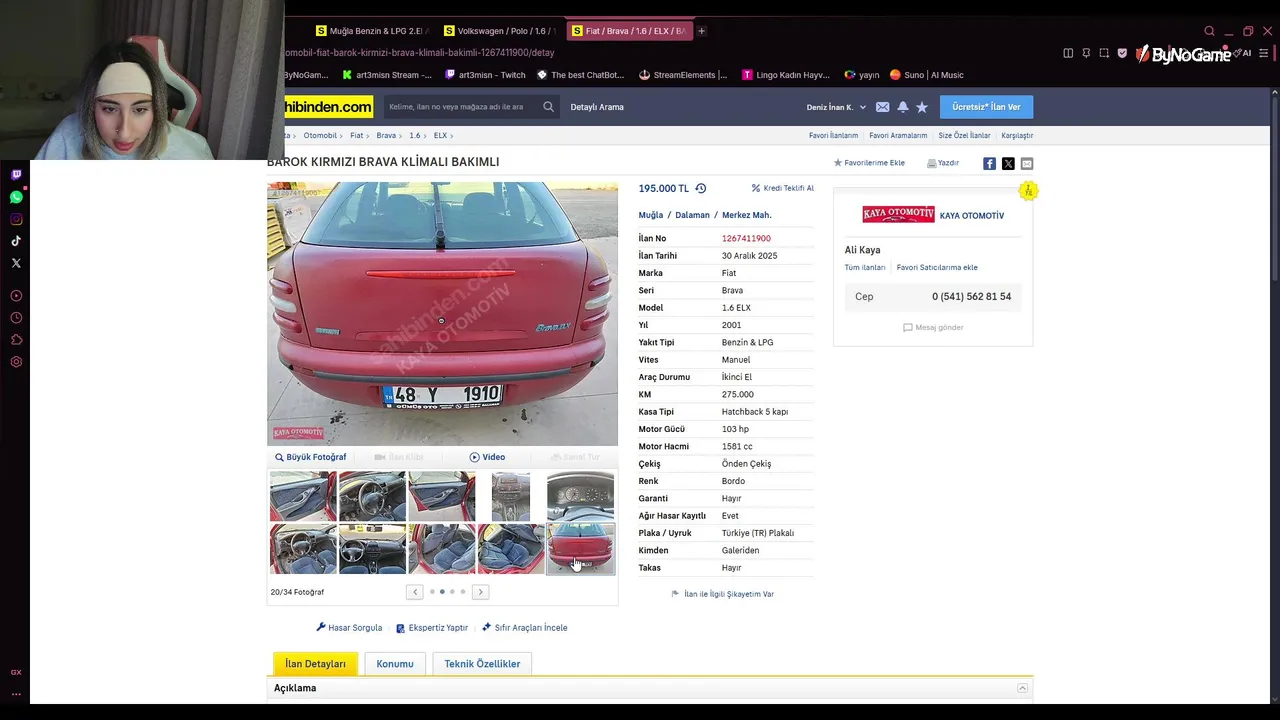Screen dimensions: 1280x720
Task: Go to previous thumbnail page arrow
Action: click(415, 592)
